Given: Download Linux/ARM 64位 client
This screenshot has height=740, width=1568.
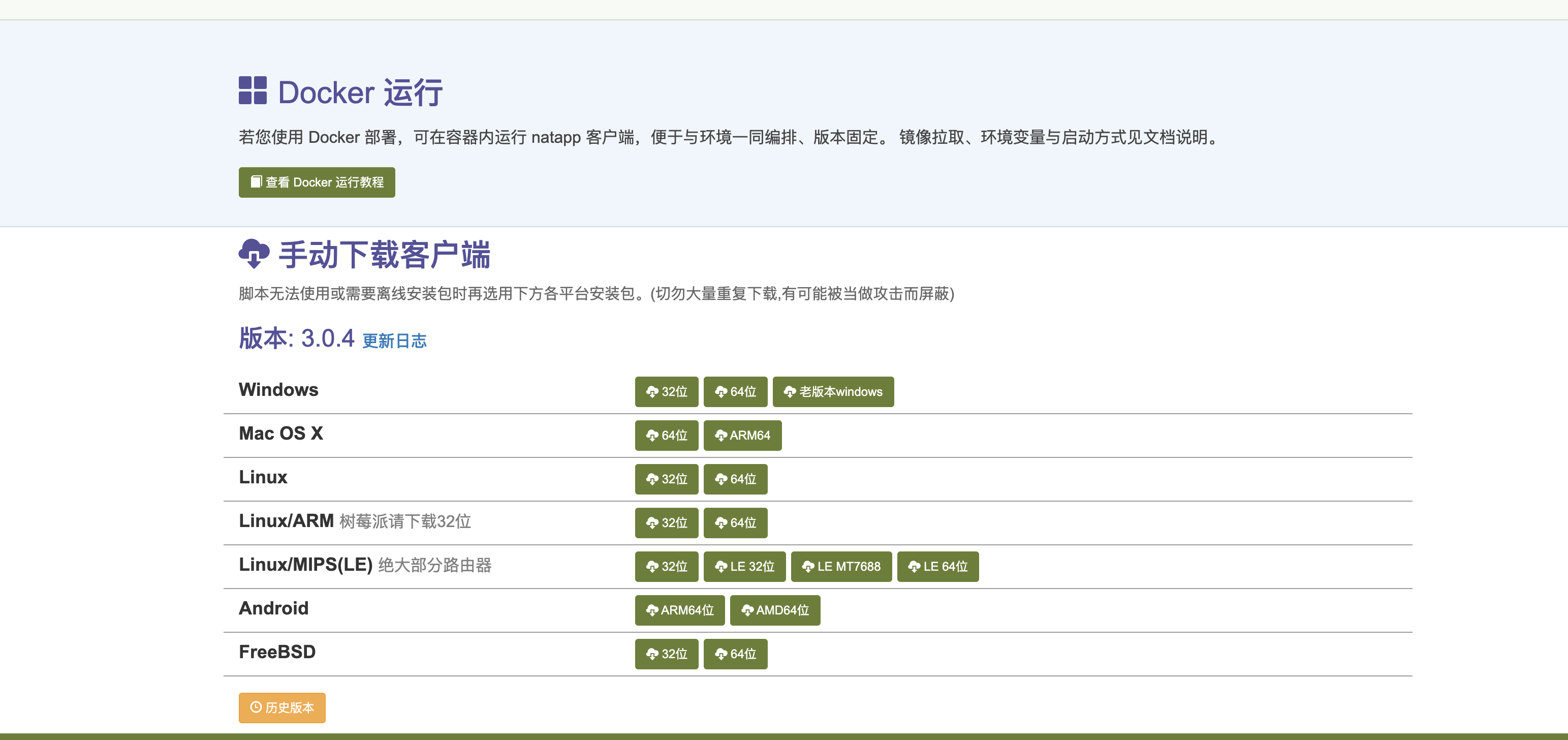Looking at the screenshot, I should (x=735, y=522).
